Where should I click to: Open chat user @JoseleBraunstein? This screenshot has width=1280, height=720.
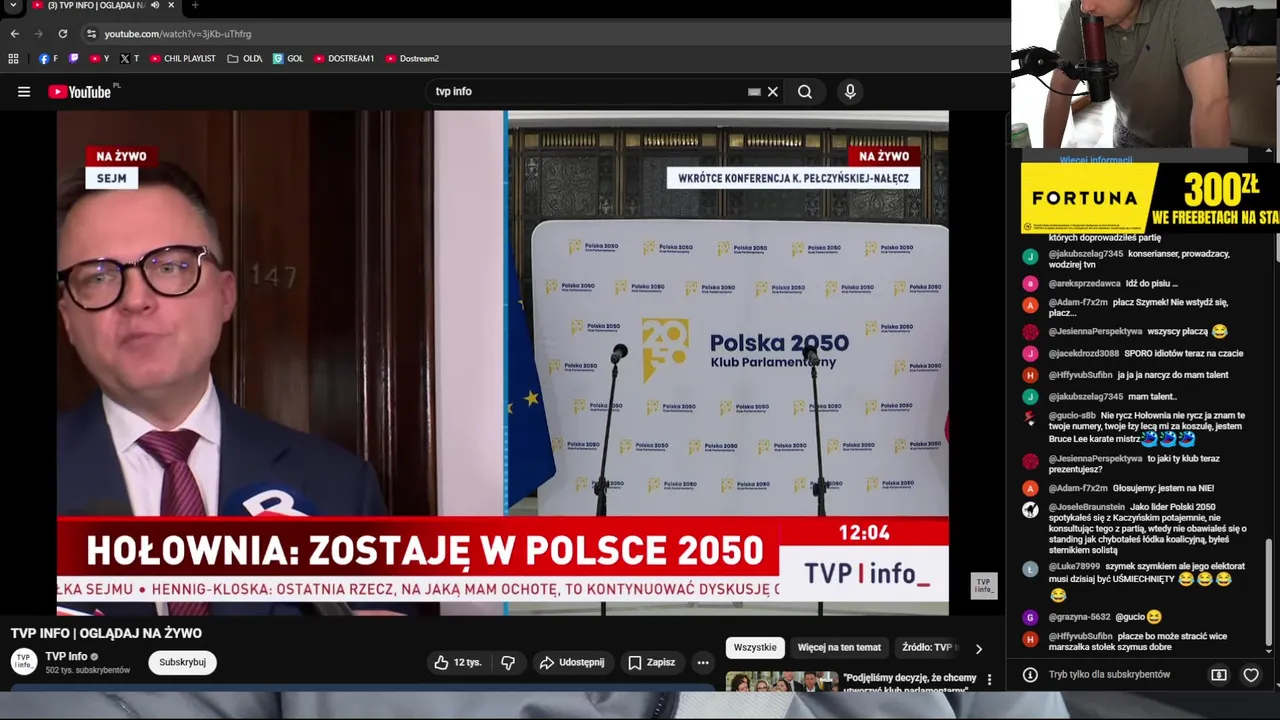click(1087, 507)
